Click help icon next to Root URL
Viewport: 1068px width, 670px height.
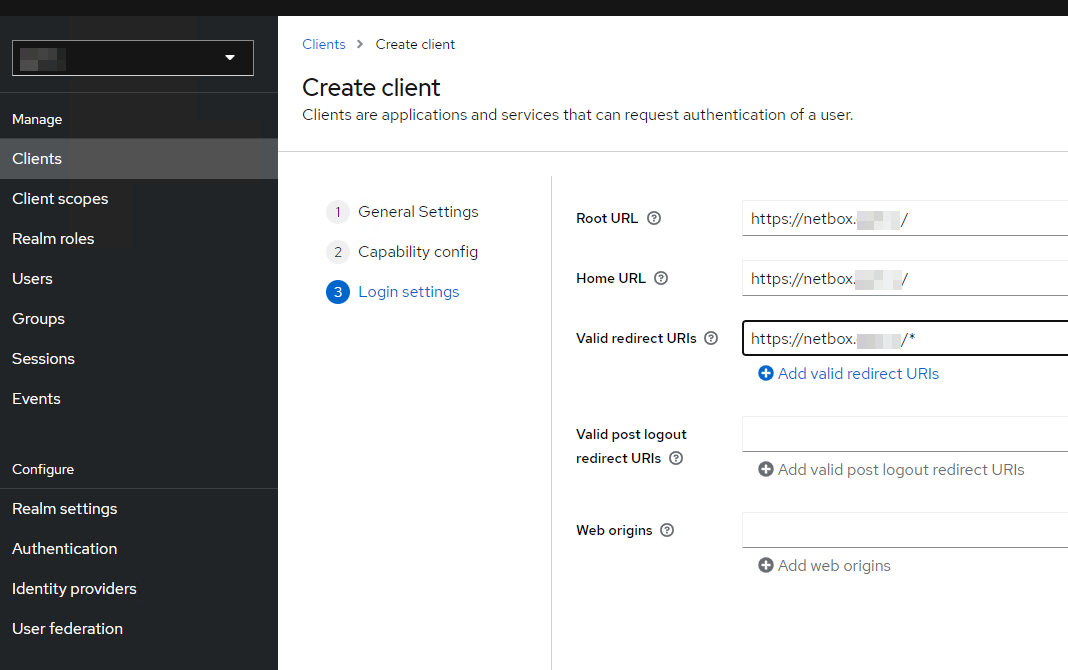click(x=654, y=218)
